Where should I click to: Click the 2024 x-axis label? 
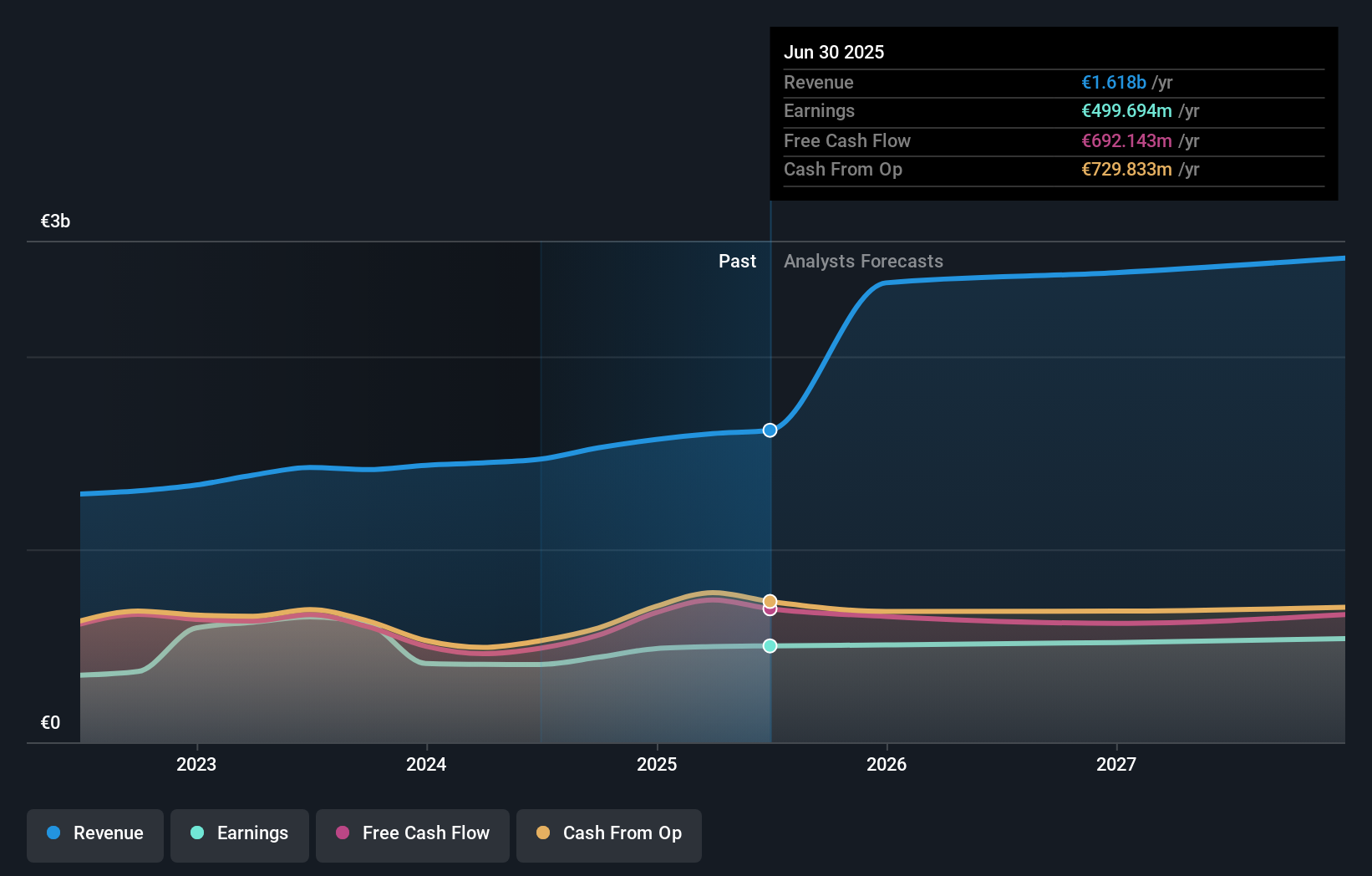426,764
